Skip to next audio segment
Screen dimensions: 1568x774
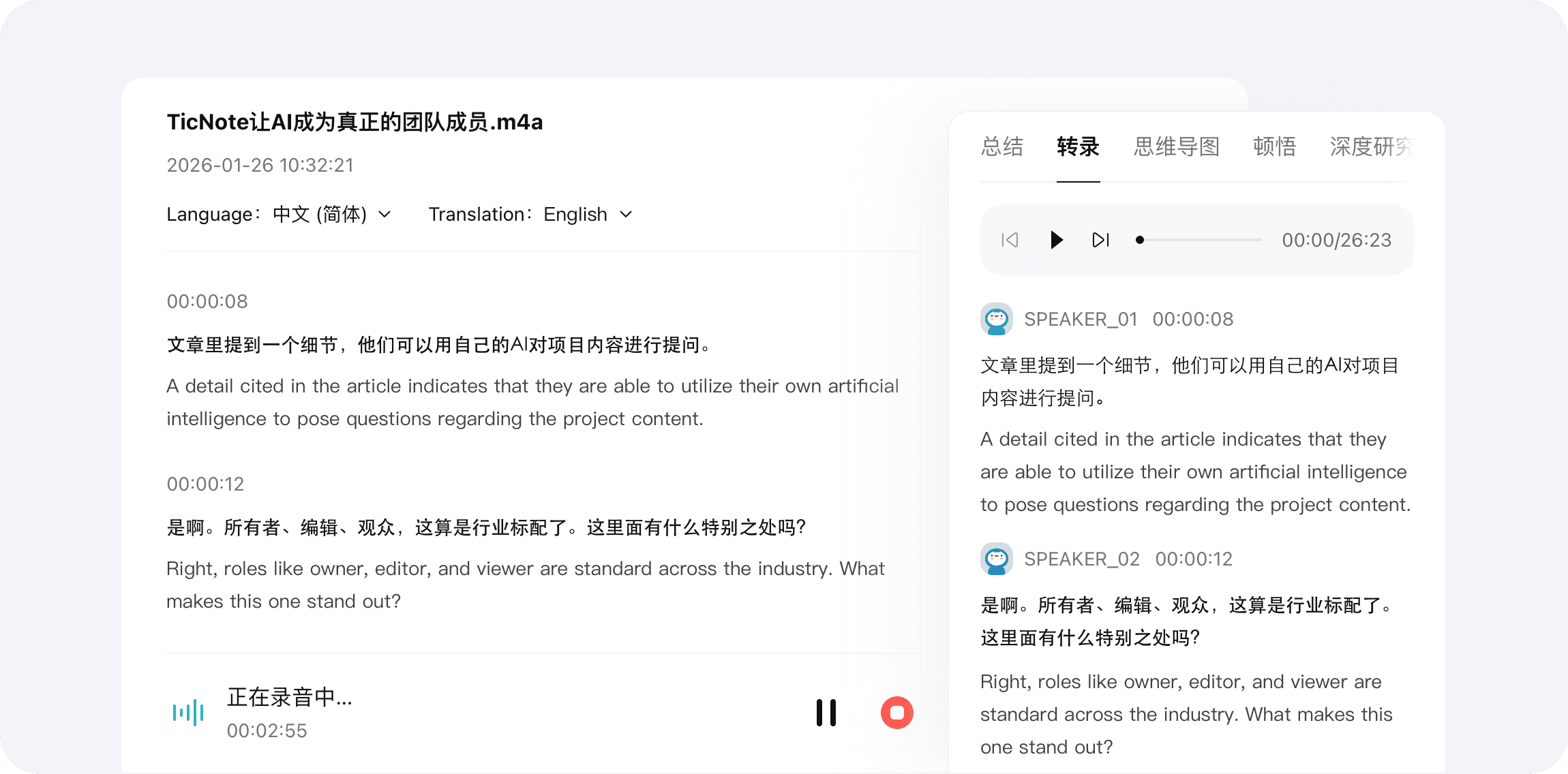click(1100, 240)
